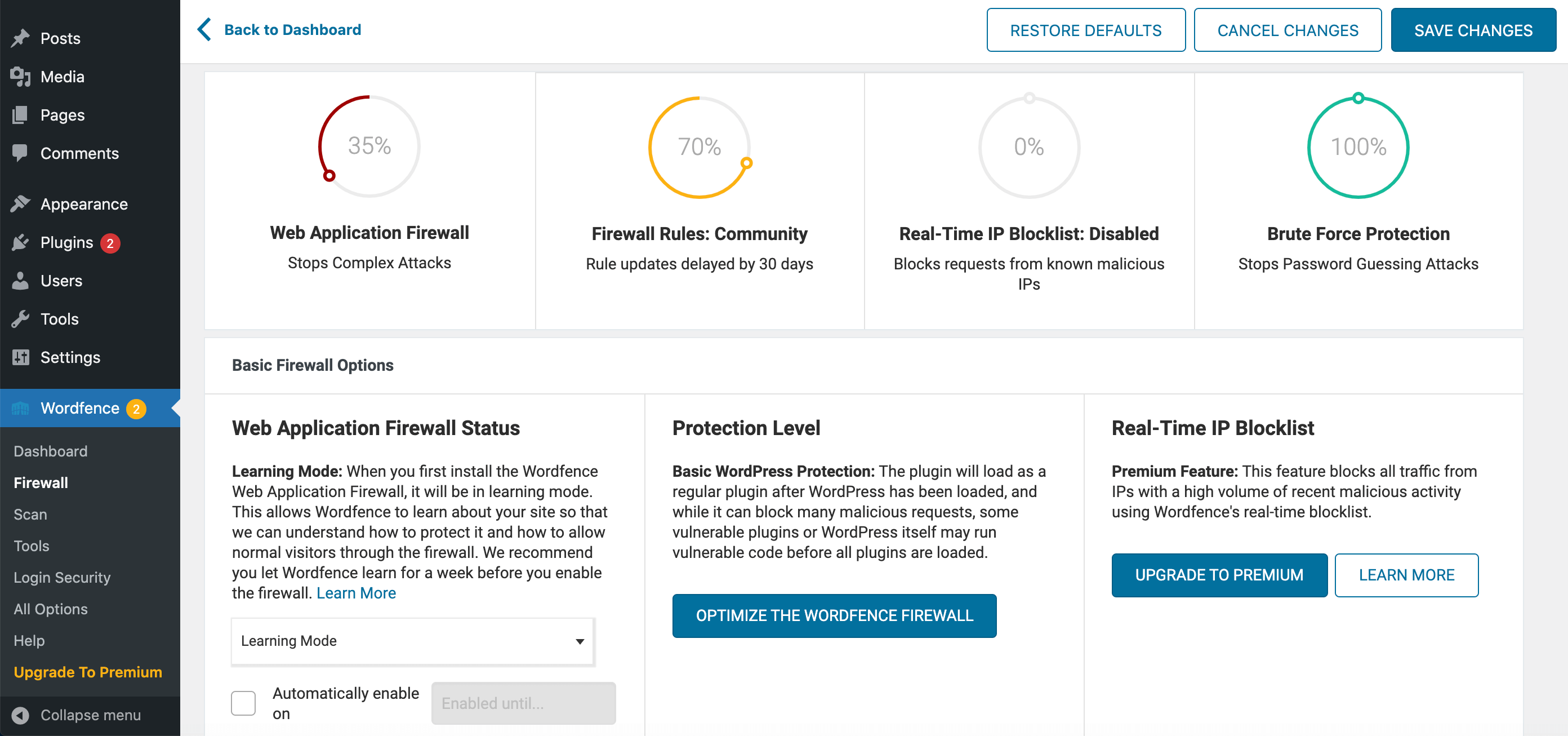Click the Media icon in sidebar
Image resolution: width=1568 pixels, height=736 pixels.
[20, 77]
